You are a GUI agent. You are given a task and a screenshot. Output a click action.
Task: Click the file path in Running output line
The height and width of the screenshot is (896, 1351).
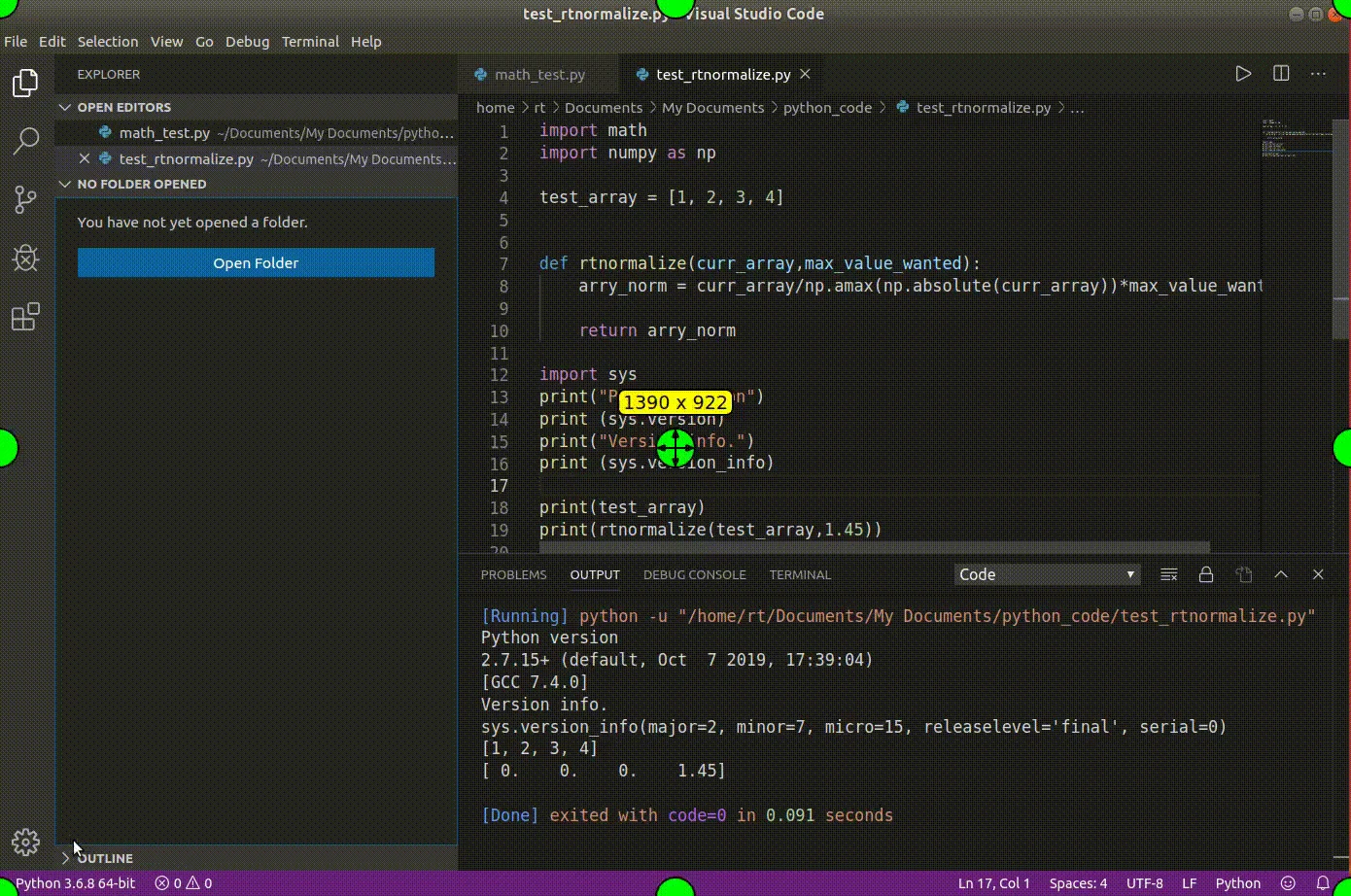click(999, 616)
